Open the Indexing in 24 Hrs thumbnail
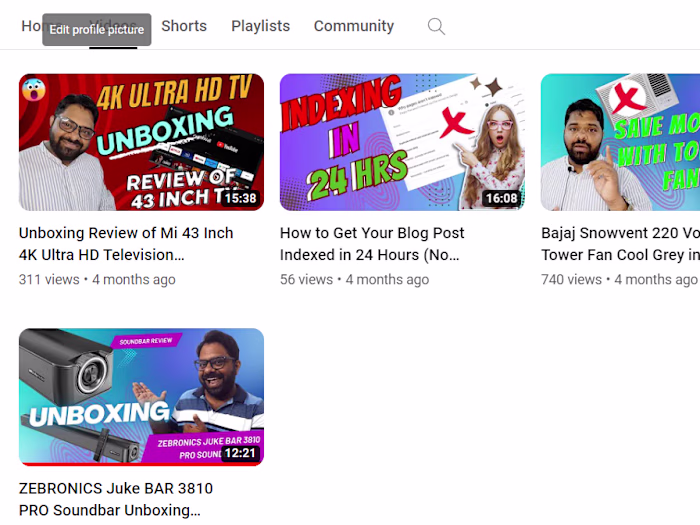The width and height of the screenshot is (700, 525). point(402,142)
